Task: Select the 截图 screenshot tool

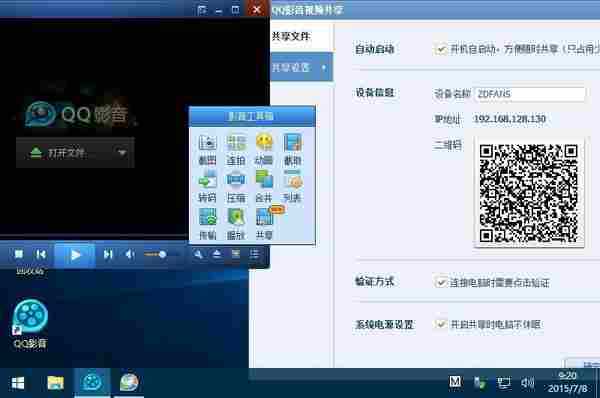Action: [207, 149]
